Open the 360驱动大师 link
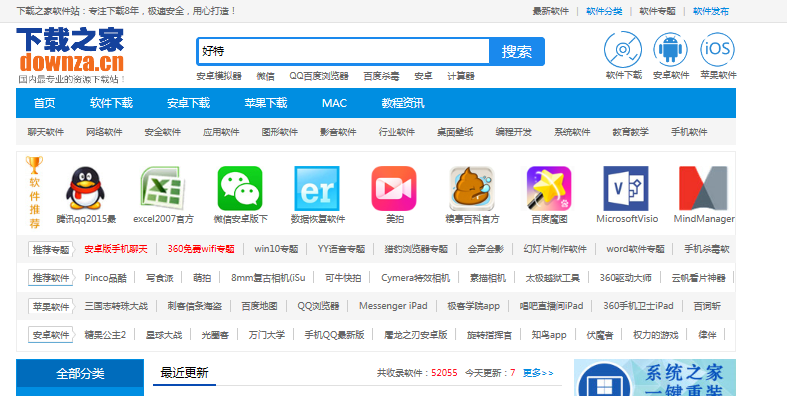This screenshot has height=396, width=787. pyautogui.click(x=625, y=278)
